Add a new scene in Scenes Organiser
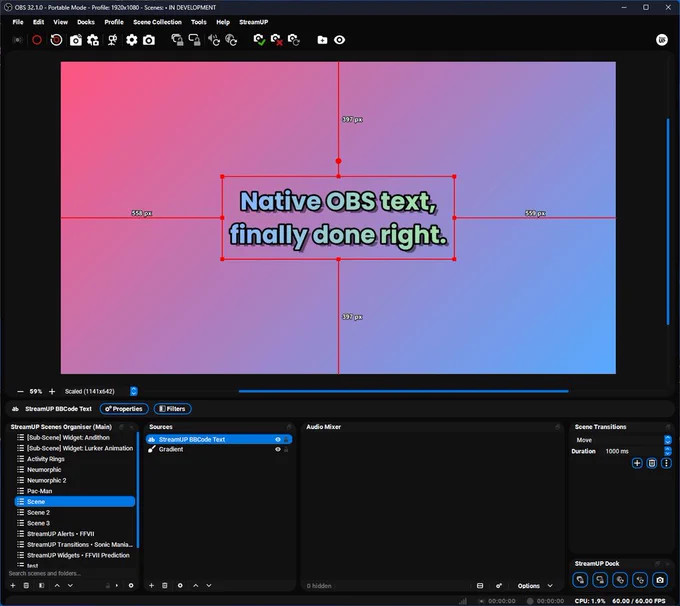This screenshot has width=680, height=606. pos(13,585)
